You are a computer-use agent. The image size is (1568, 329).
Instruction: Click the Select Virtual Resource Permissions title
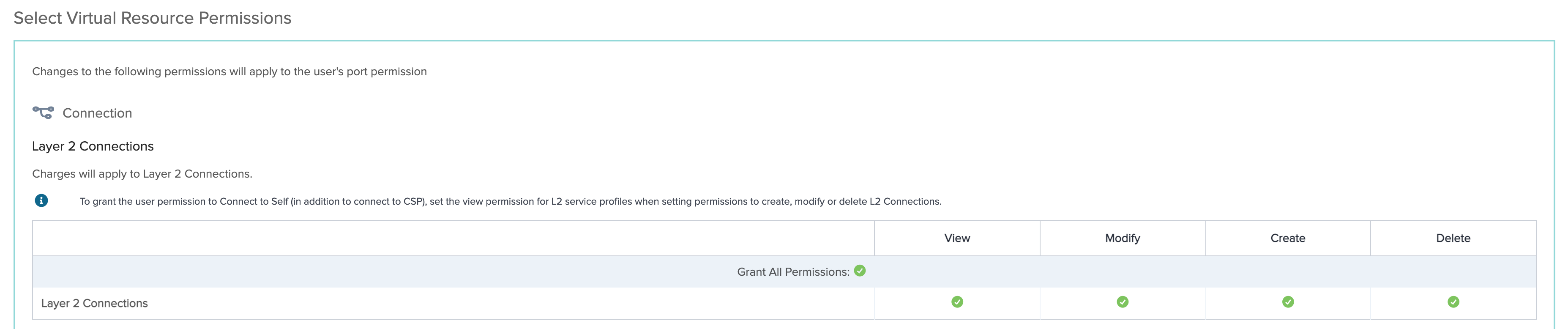pyautogui.click(x=152, y=18)
